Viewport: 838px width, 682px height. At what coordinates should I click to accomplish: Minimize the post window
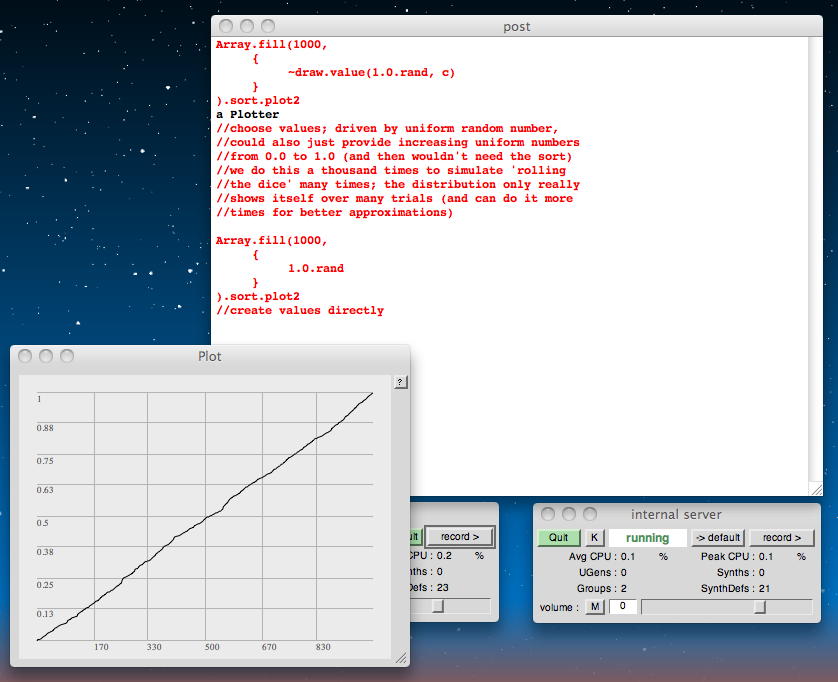pos(248,26)
